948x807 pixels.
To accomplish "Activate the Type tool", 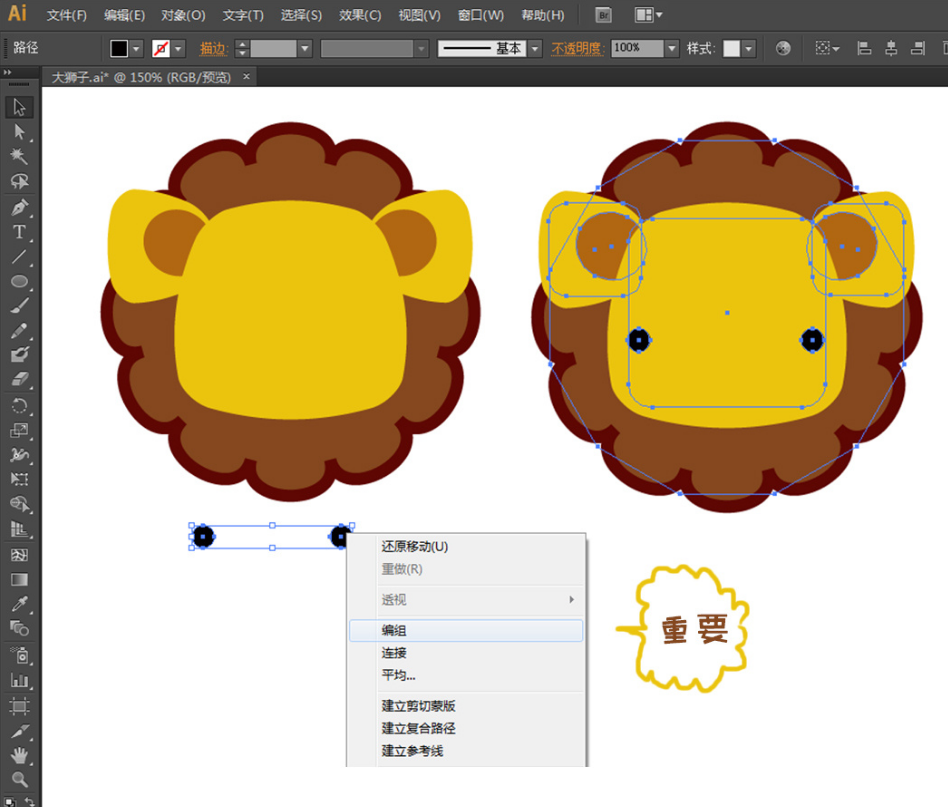I will tap(19, 232).
